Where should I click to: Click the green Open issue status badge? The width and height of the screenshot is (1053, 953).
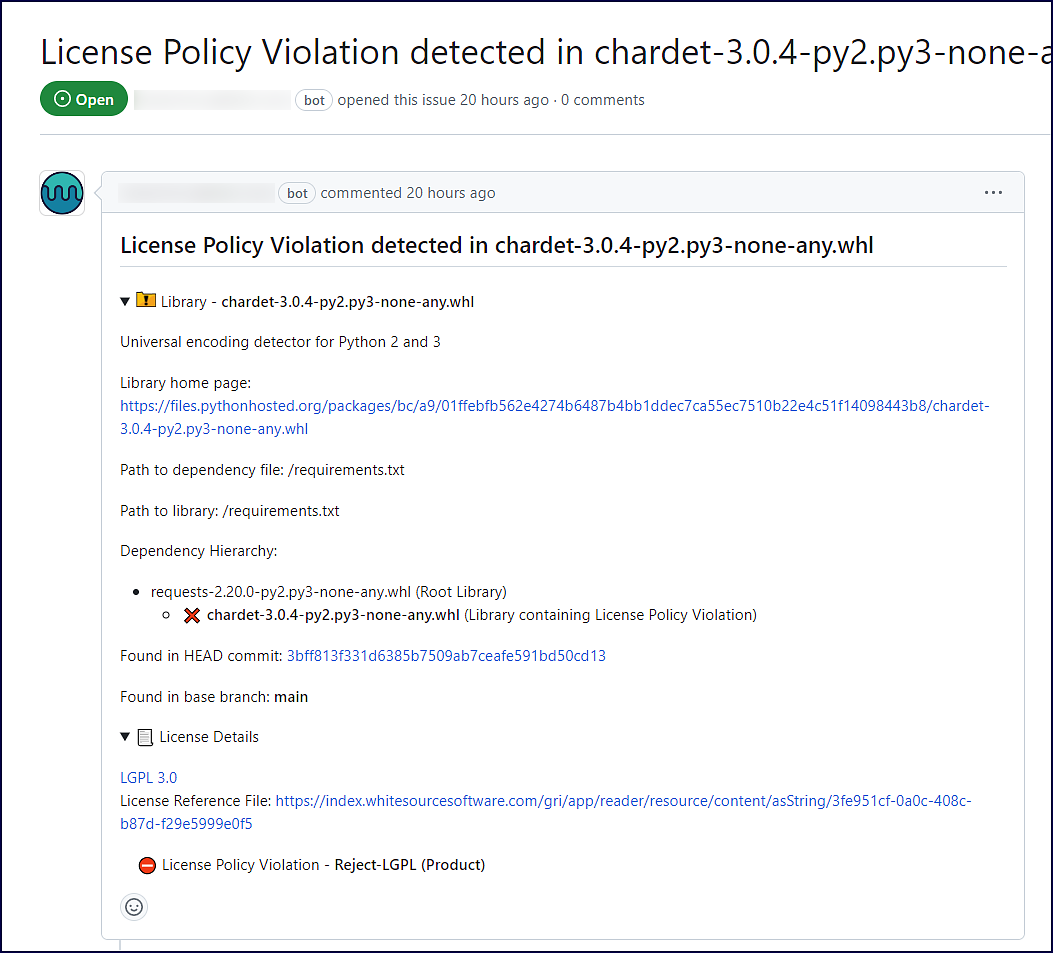(84, 100)
